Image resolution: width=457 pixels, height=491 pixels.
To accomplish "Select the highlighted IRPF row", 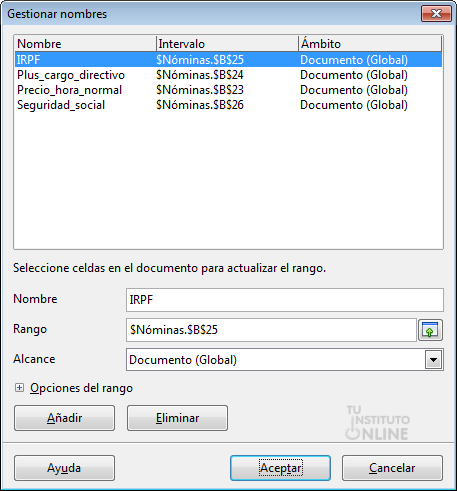I will tap(228, 60).
